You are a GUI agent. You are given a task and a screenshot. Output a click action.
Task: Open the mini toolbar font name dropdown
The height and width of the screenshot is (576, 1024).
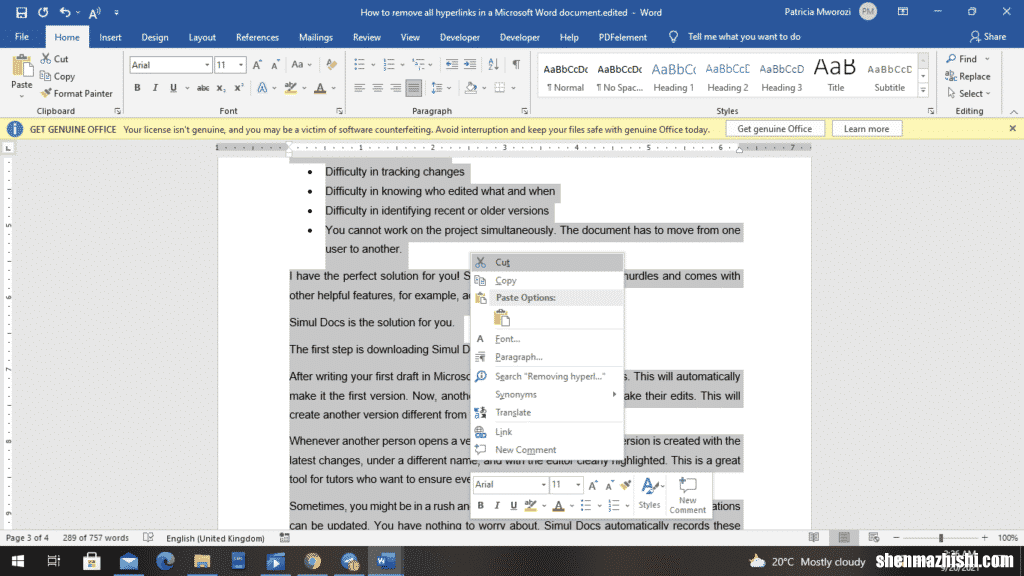(x=543, y=485)
